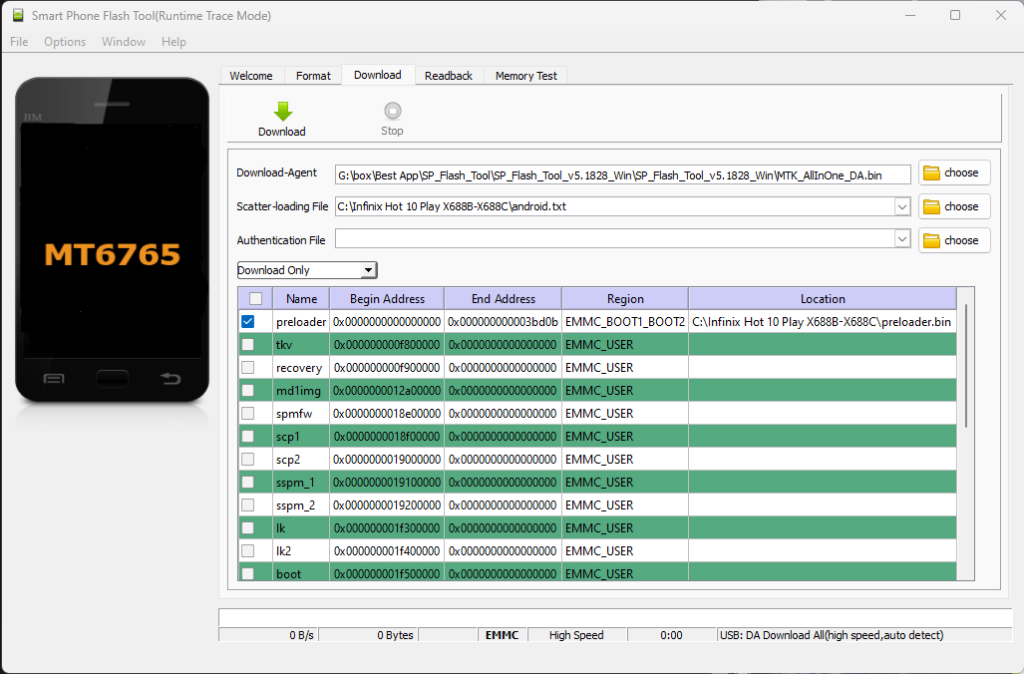This screenshot has width=1024, height=674.
Task: Check the select-all checkbox in table header
Action: (255, 298)
